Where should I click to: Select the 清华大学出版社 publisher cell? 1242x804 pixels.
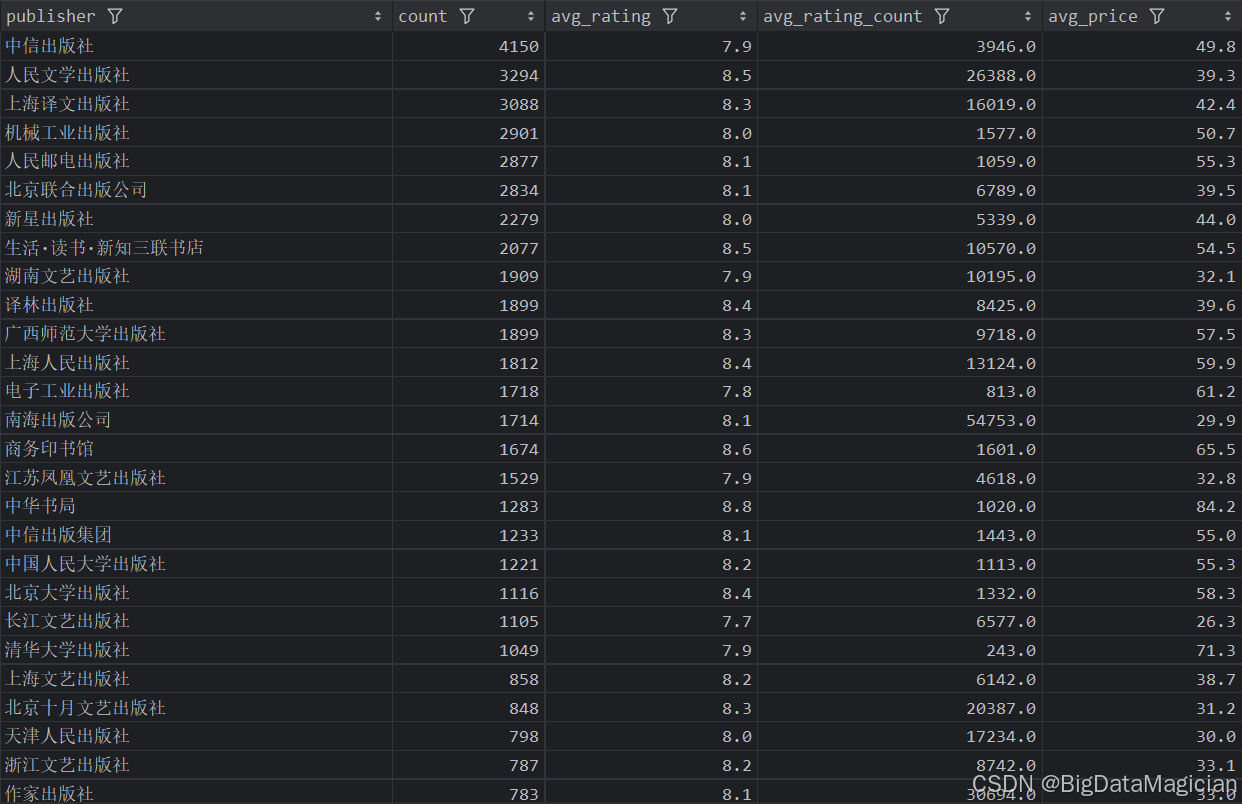click(196, 650)
